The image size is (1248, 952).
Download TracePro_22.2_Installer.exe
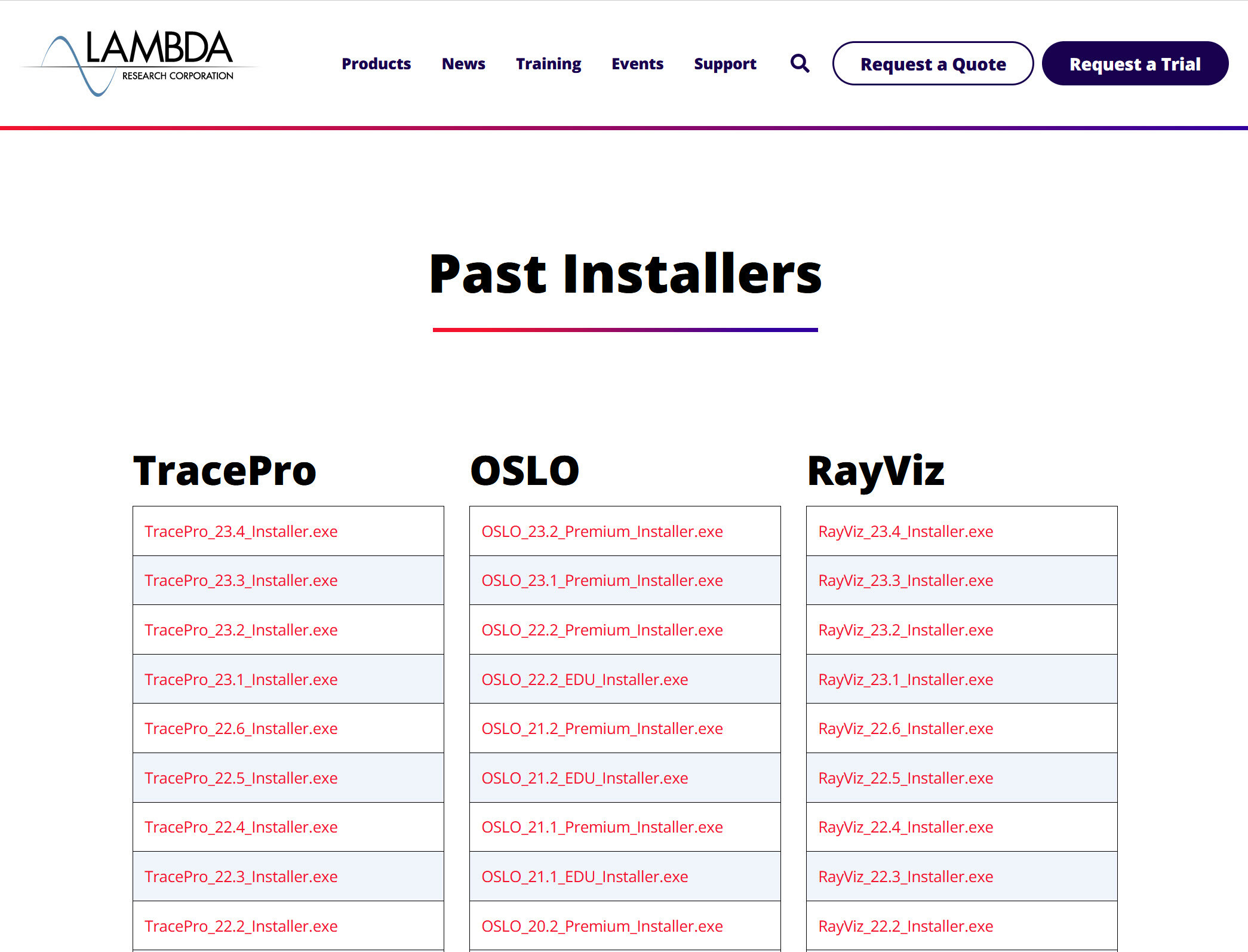(x=241, y=925)
